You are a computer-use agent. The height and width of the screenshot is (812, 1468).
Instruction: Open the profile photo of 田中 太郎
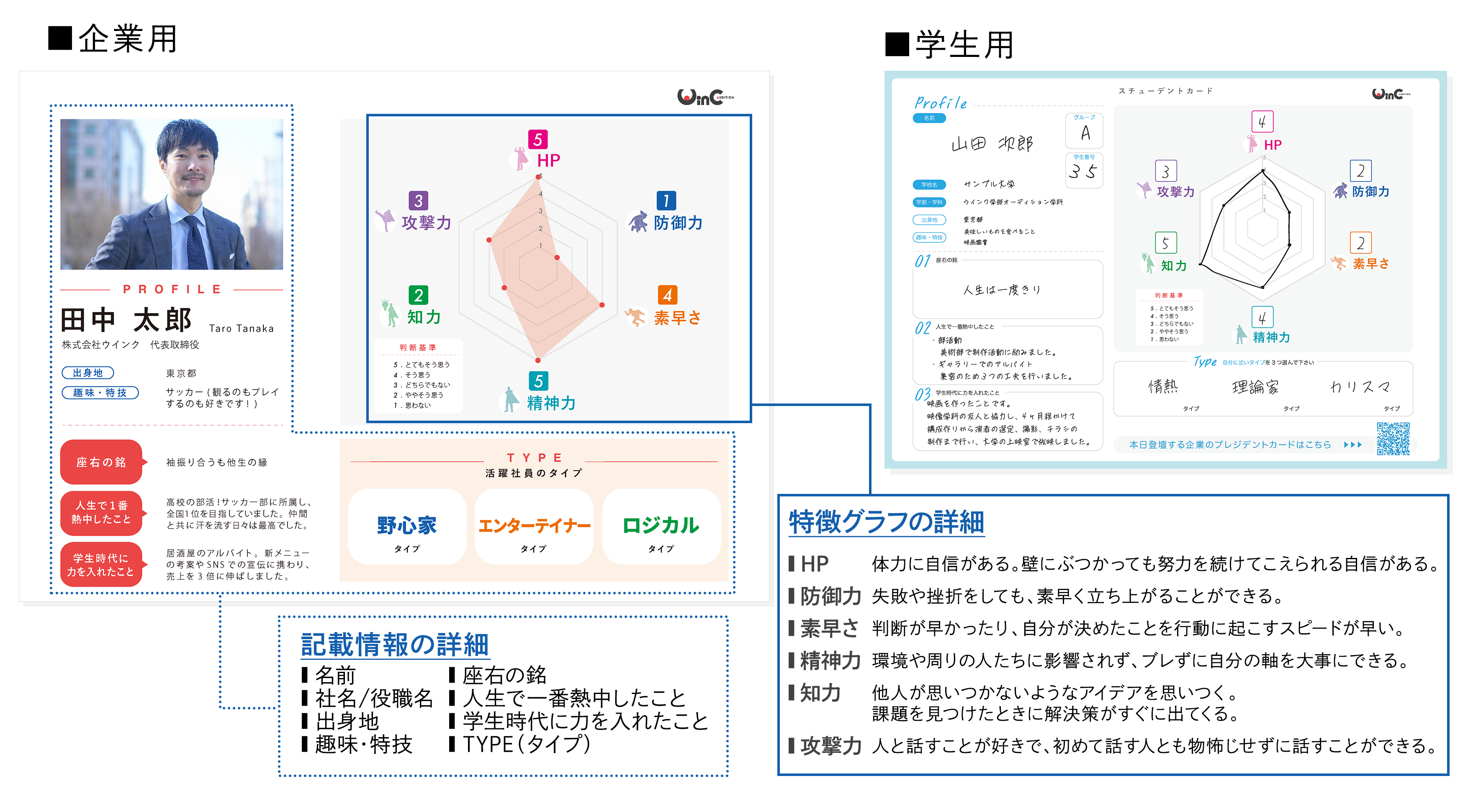(172, 194)
